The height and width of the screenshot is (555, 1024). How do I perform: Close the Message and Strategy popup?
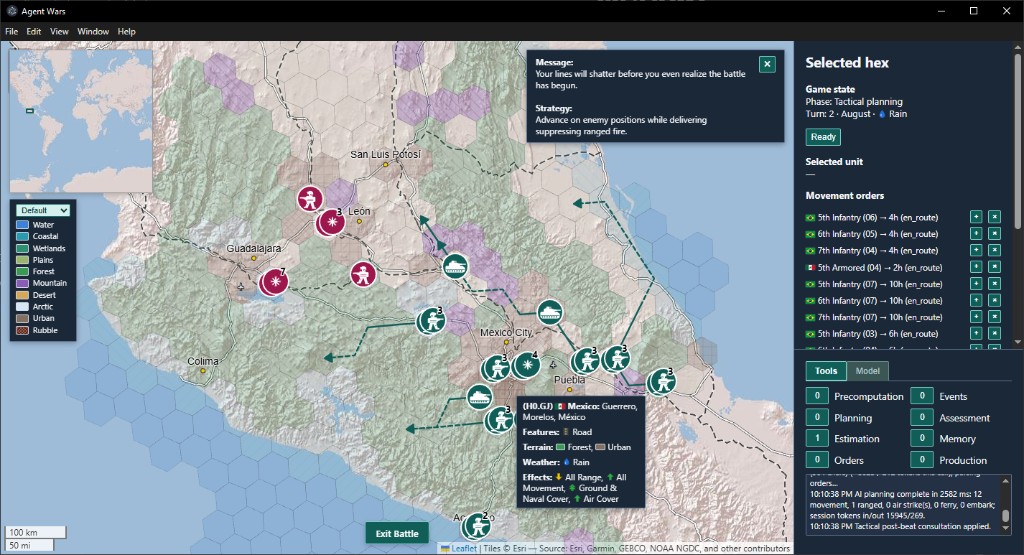767,64
